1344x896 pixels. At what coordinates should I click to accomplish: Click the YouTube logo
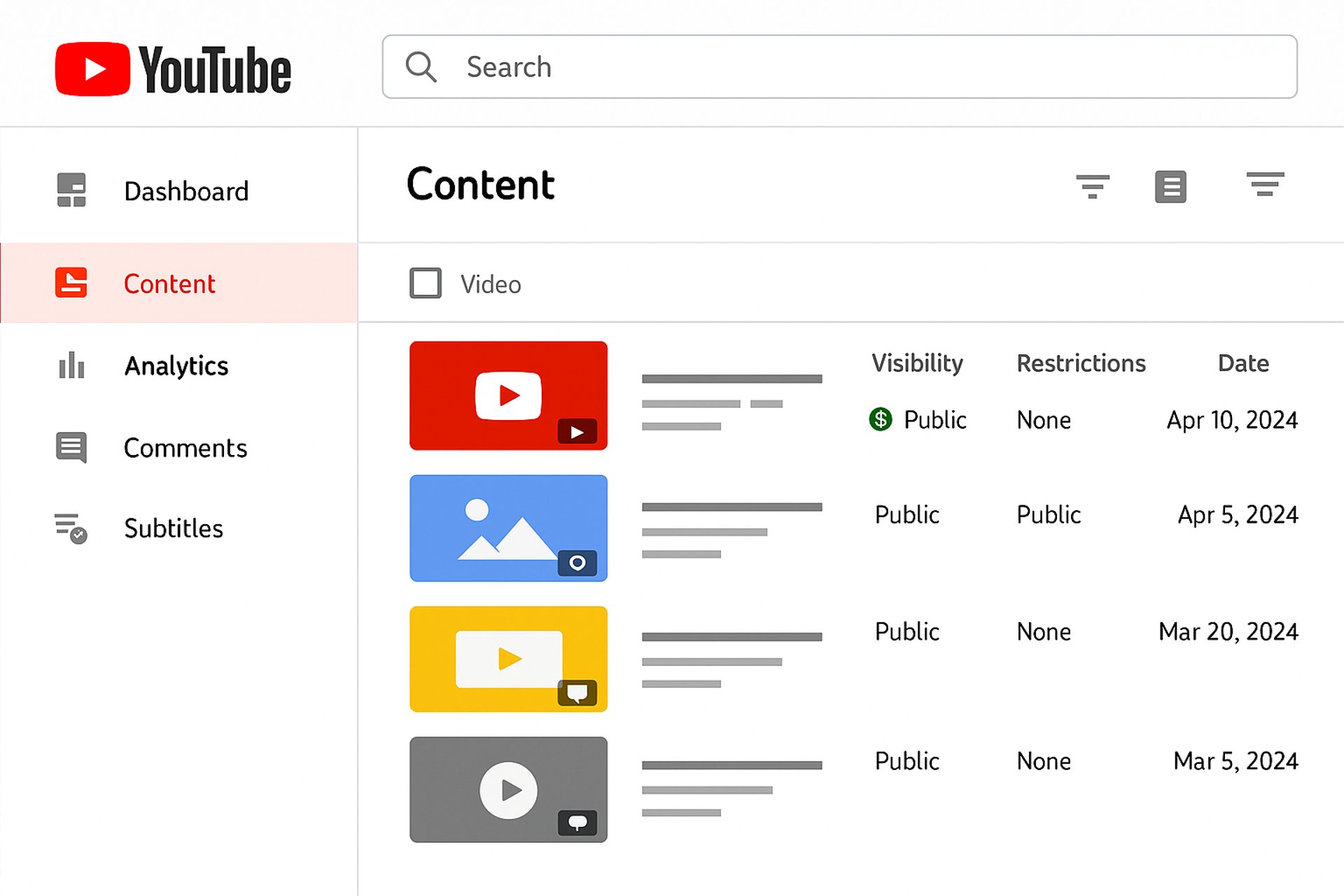[173, 69]
